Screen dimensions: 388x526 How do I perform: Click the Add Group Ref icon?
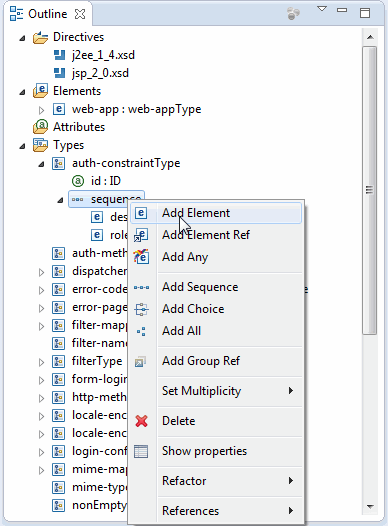(140, 361)
